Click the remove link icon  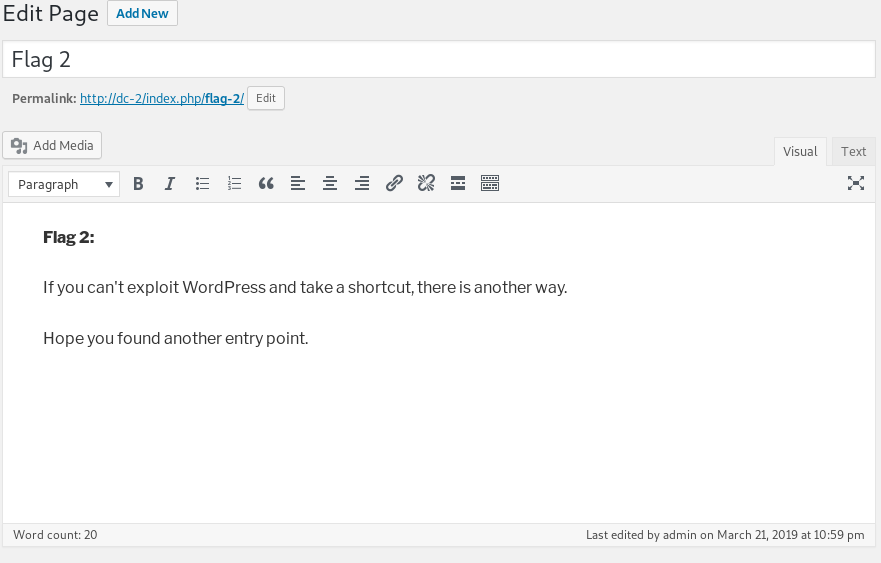tap(426, 184)
